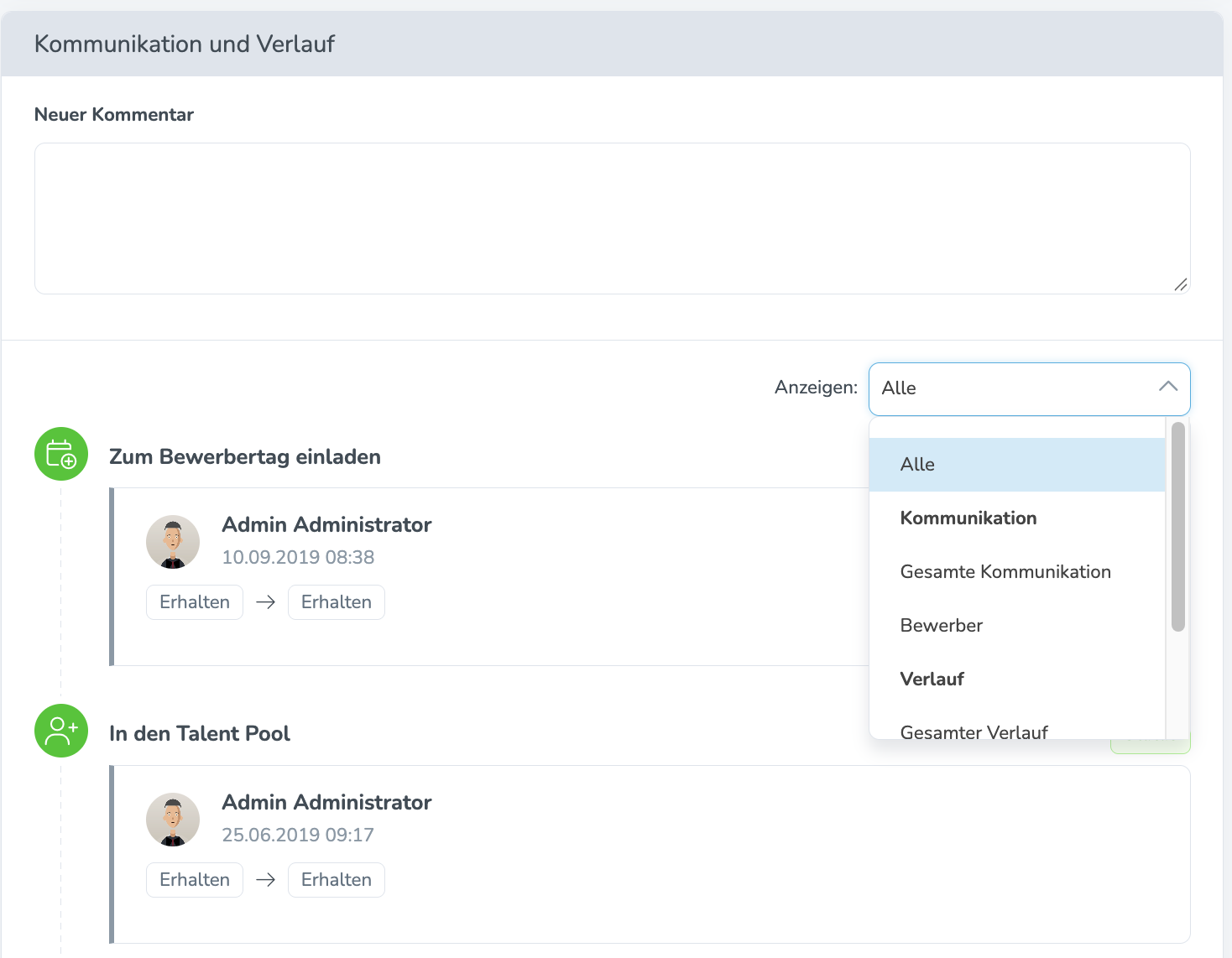Click the Neuer Kommentar label
The image size is (1232, 958).
[114, 115]
